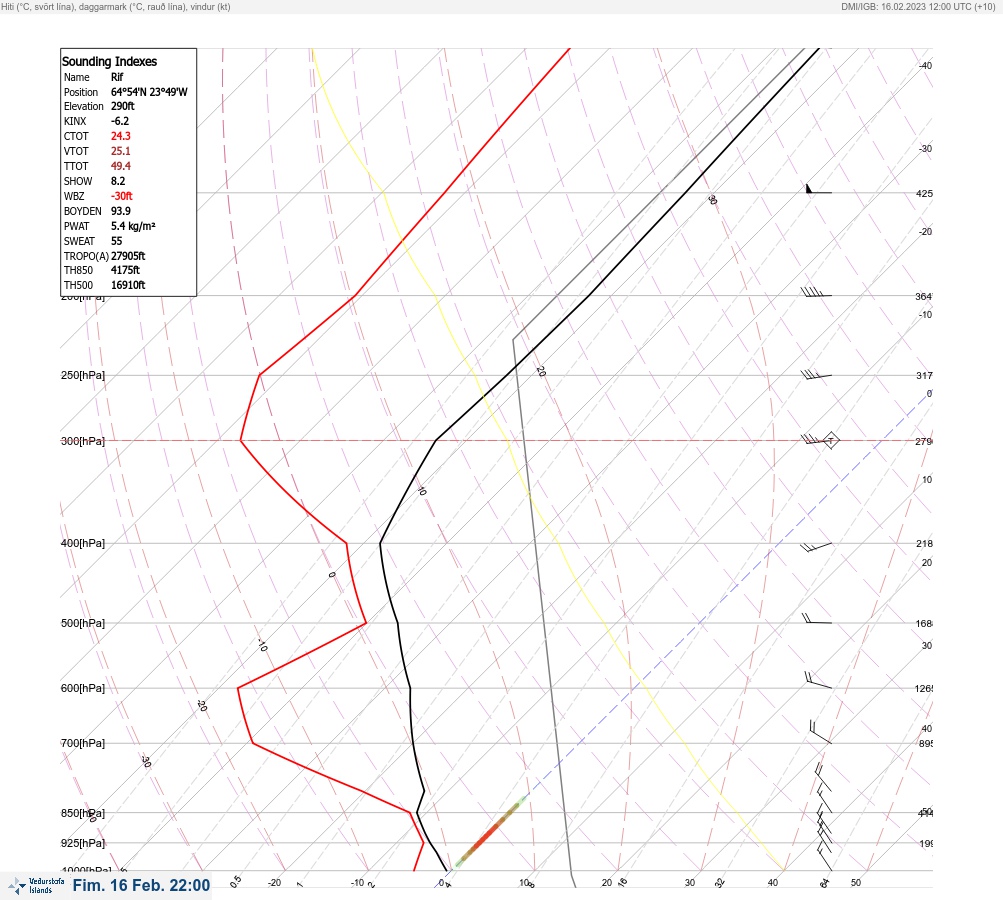Click the wind barb on the 364 level line
This screenshot has width=1003, height=900.
(816, 292)
